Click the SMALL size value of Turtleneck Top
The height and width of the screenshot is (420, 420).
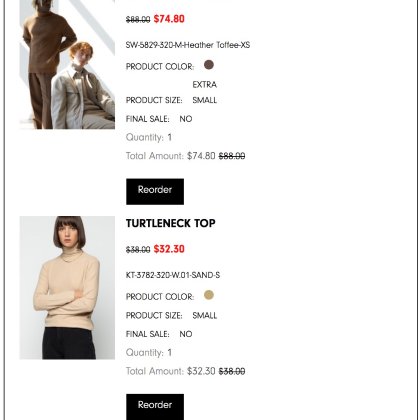205,315
